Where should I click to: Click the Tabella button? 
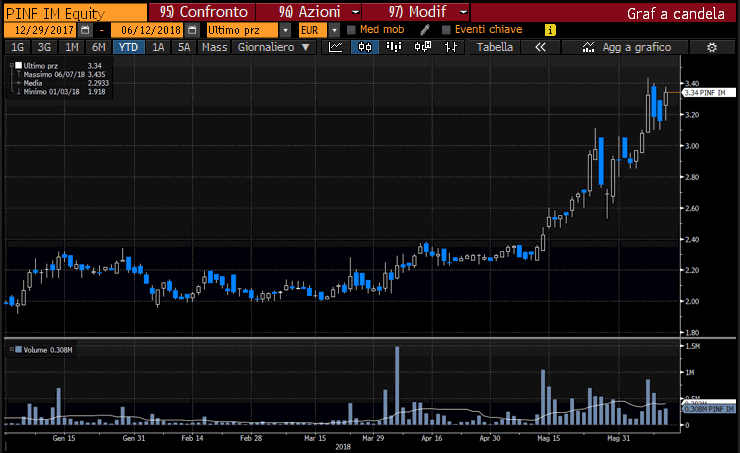click(x=495, y=47)
